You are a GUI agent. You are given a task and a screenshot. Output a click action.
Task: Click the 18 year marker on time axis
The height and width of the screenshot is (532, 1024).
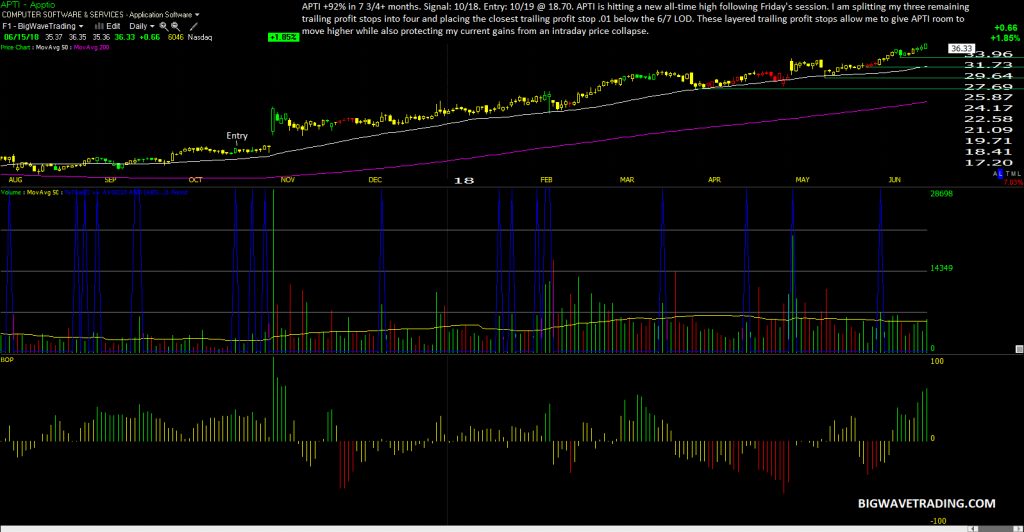pos(464,180)
